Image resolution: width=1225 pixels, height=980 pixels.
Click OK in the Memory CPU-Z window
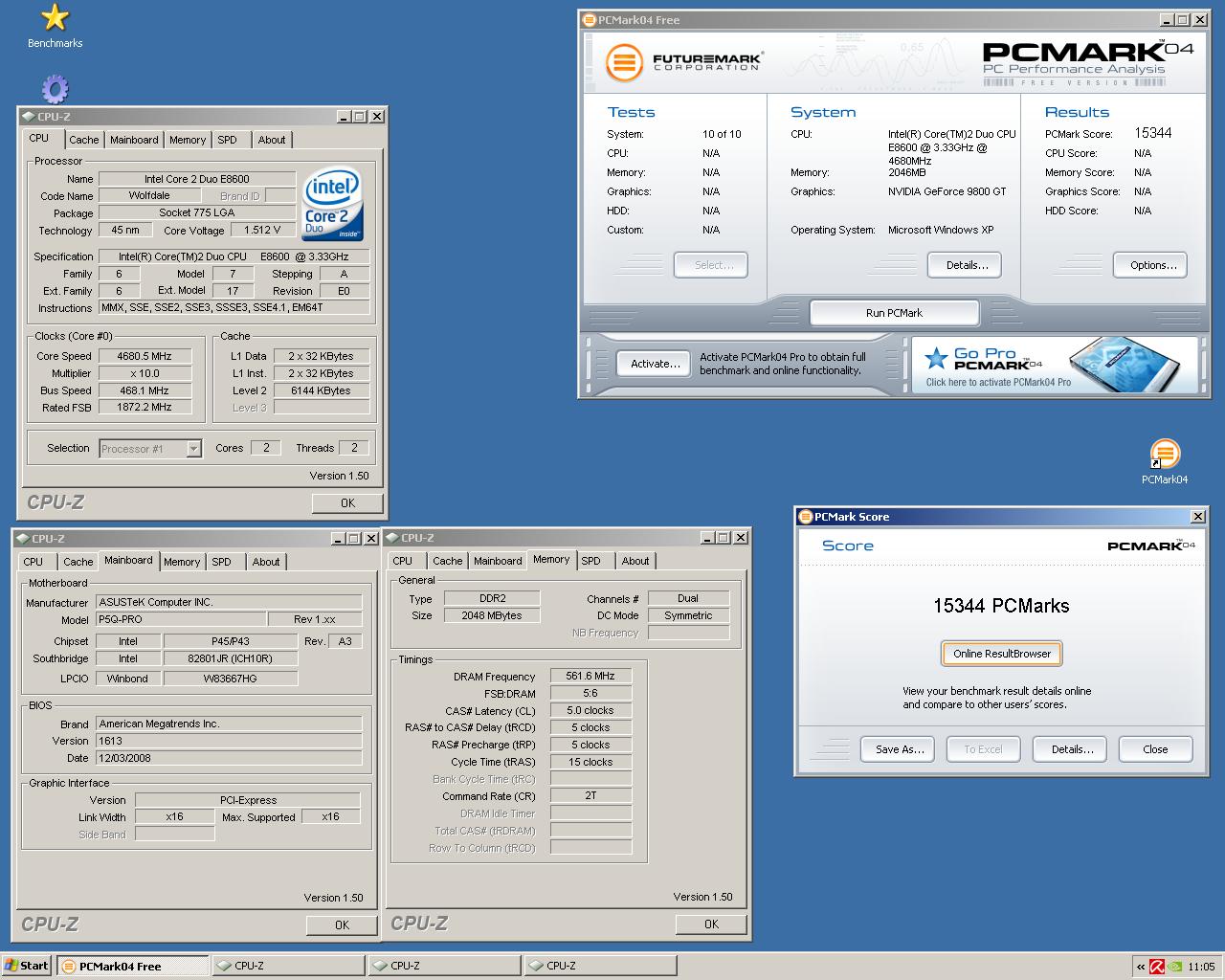pos(711,924)
